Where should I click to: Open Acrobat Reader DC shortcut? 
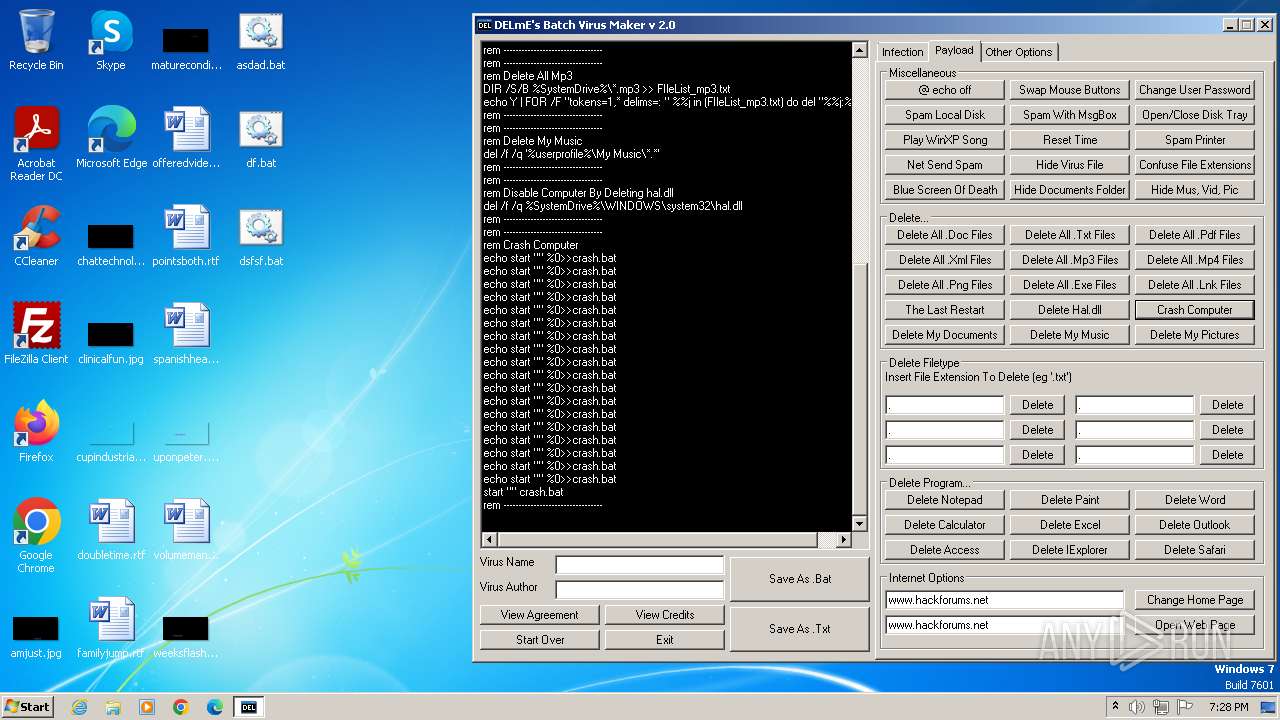36,144
